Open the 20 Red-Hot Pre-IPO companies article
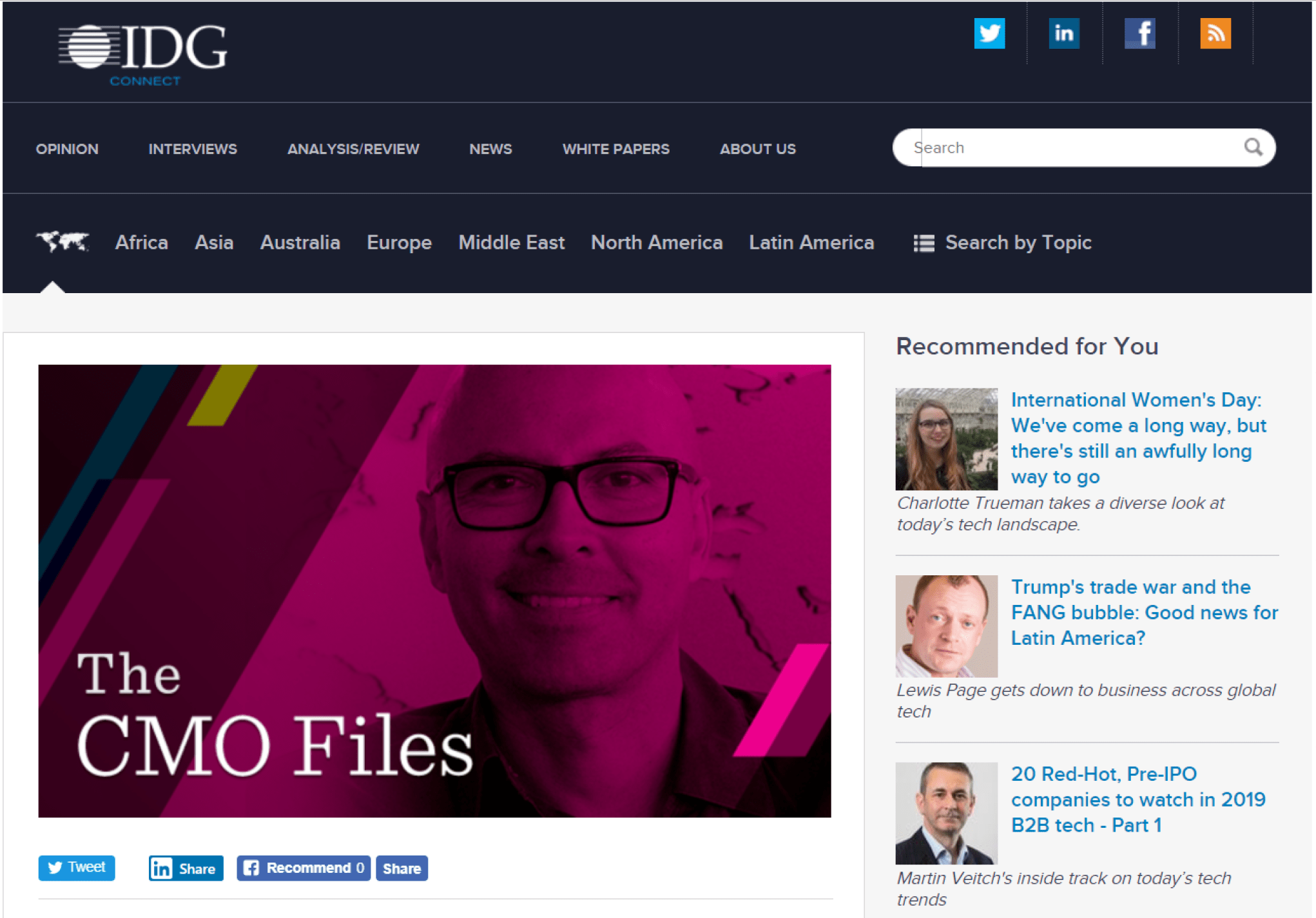 pos(1138,799)
